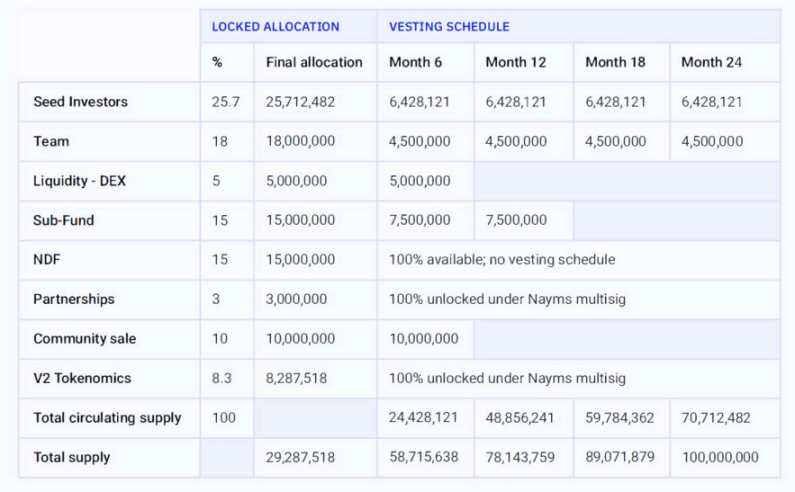Select the 100,000,000 Month 24 total cell
795x492 pixels.
coord(720,458)
